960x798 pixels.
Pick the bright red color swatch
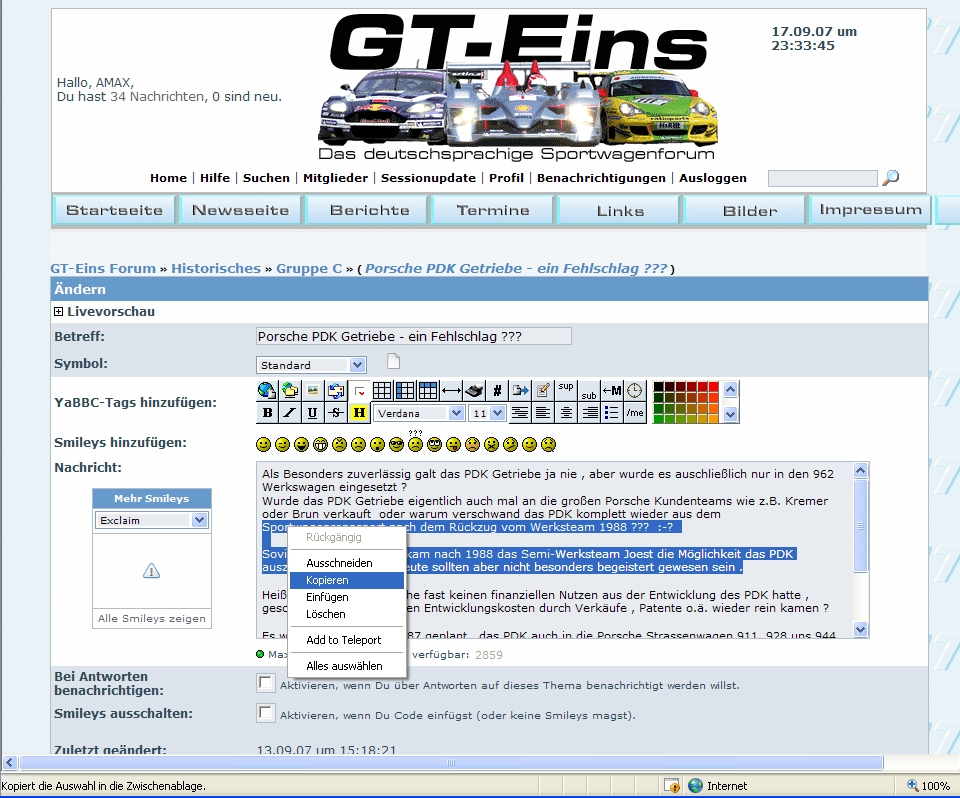click(712, 387)
